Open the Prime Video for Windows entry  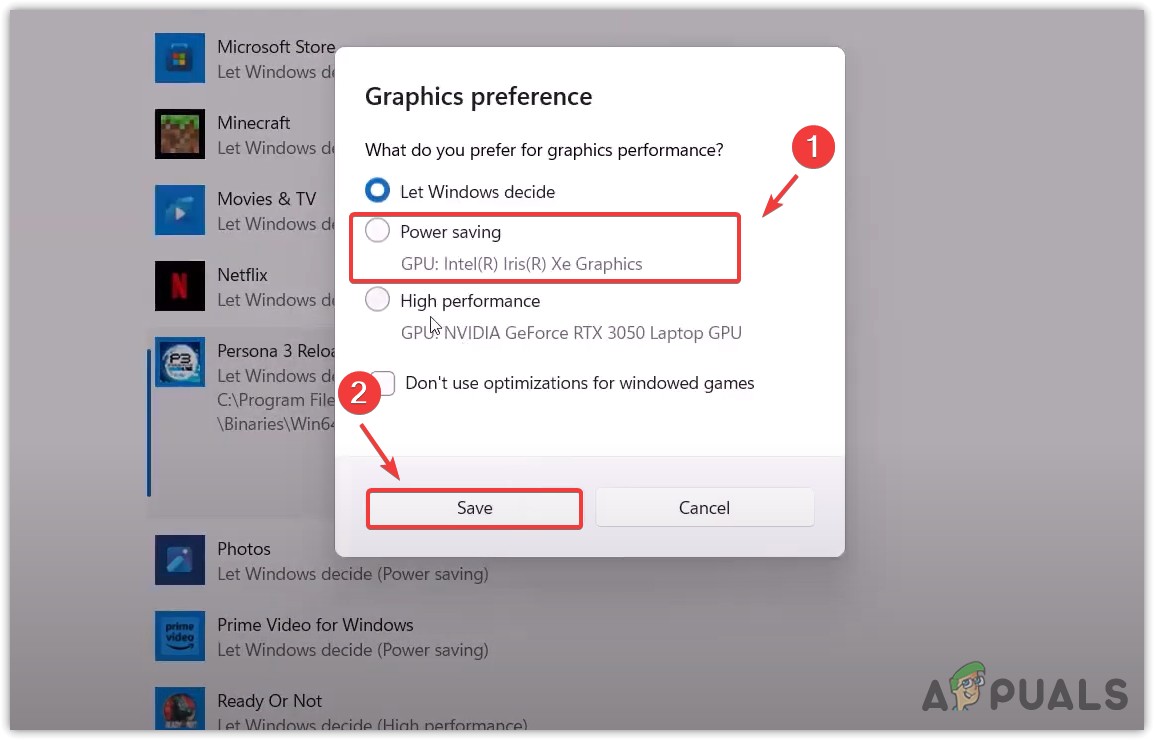click(315, 625)
